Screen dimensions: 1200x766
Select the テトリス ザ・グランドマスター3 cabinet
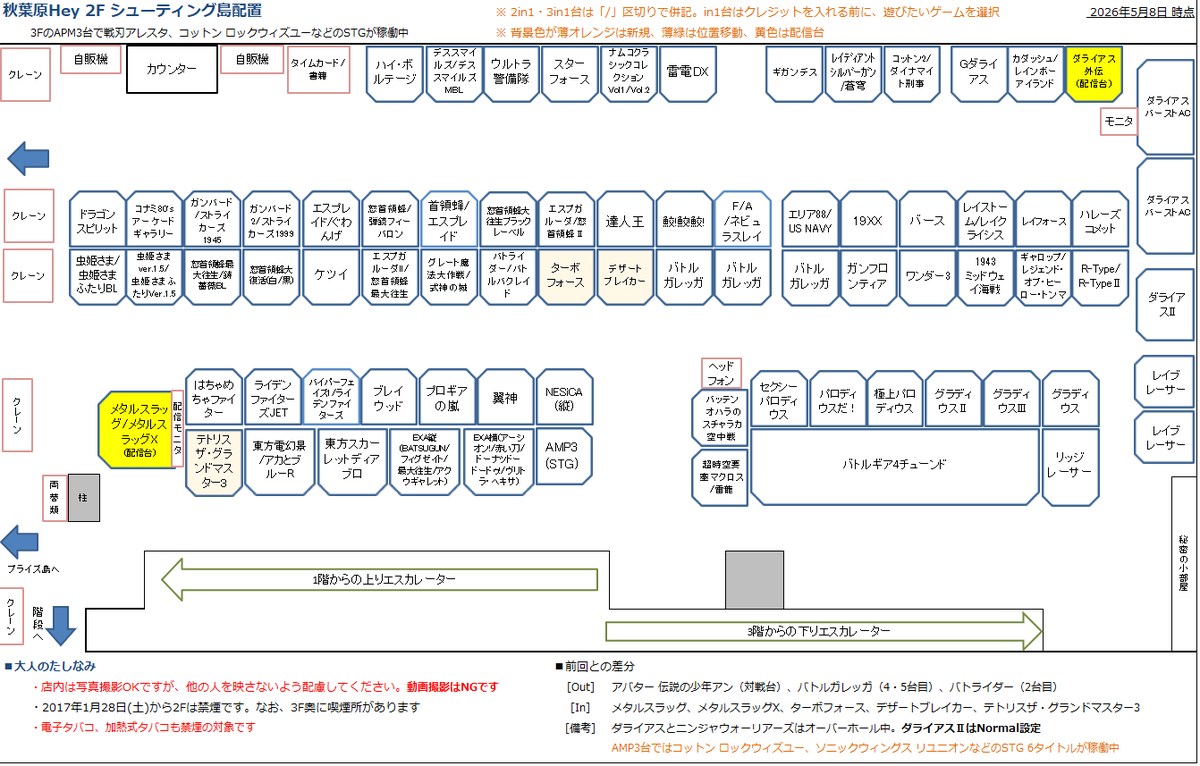(214, 461)
